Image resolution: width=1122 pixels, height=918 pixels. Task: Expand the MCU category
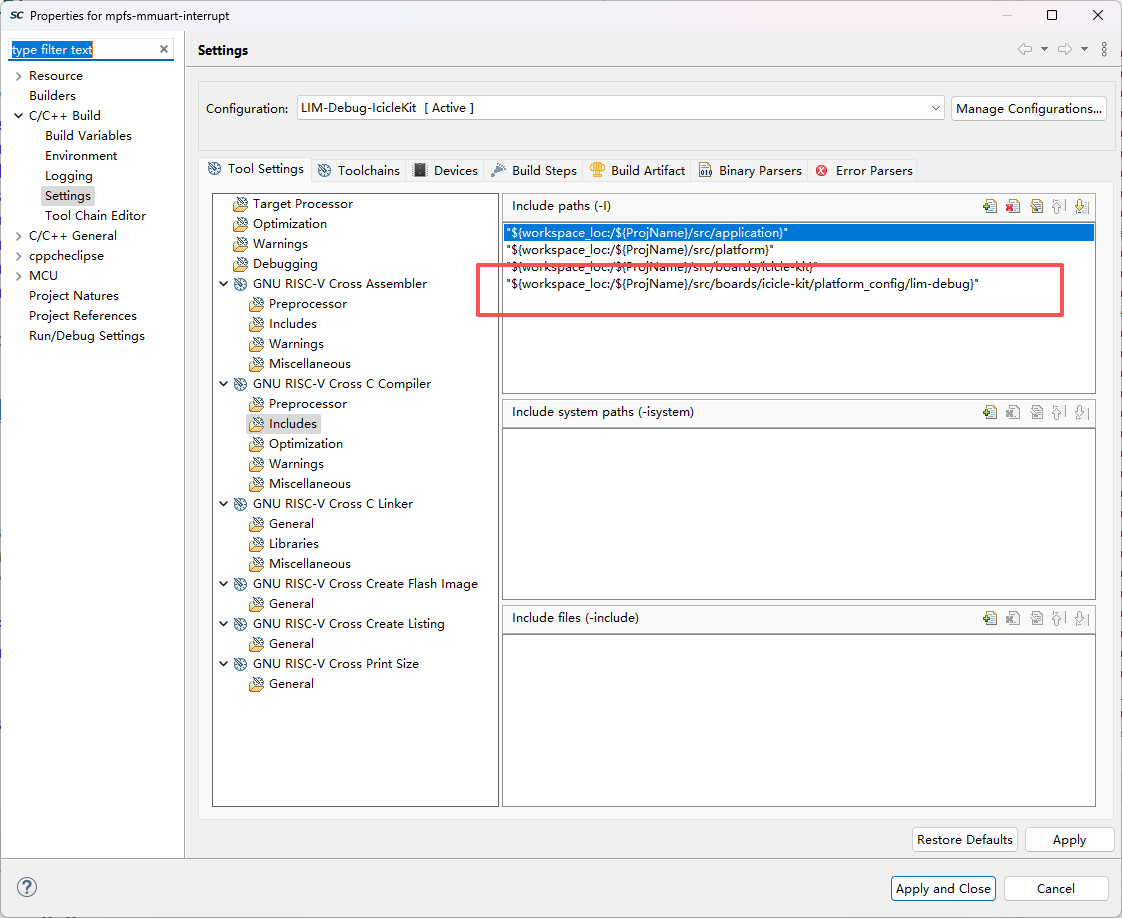tap(19, 276)
